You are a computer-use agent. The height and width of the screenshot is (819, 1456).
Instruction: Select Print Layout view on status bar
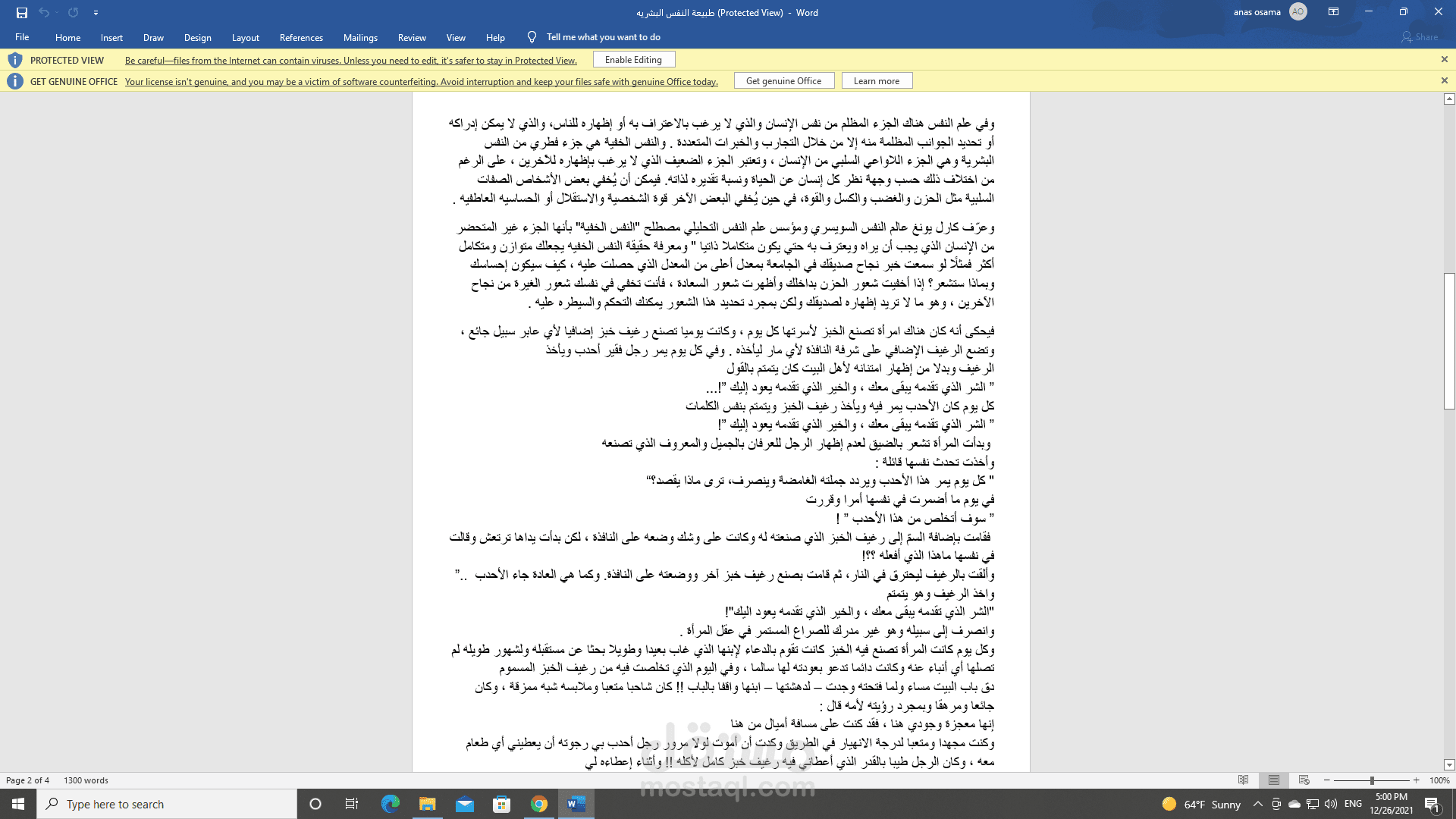(x=1273, y=780)
